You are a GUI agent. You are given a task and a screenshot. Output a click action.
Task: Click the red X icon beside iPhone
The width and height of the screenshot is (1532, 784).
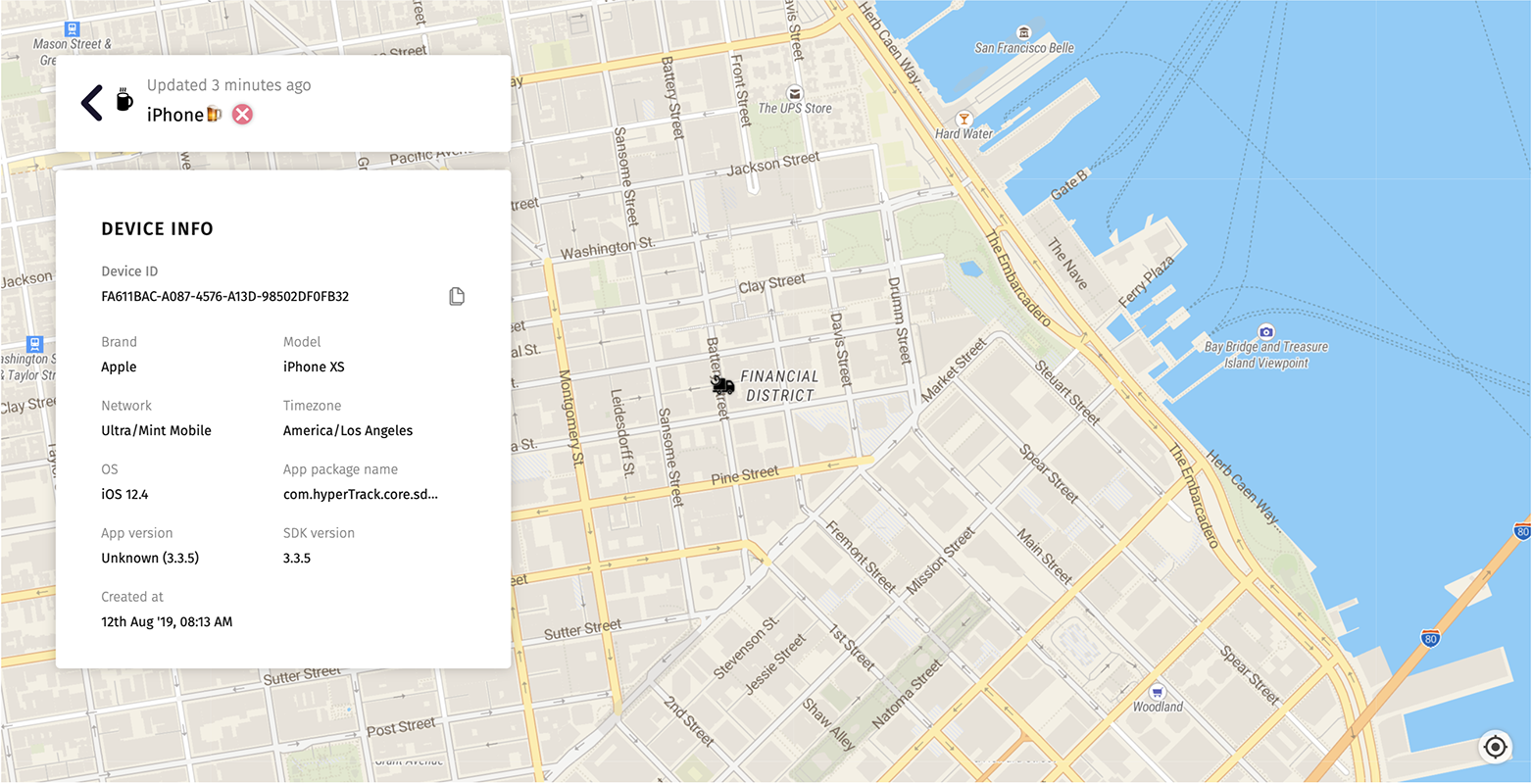point(242,115)
